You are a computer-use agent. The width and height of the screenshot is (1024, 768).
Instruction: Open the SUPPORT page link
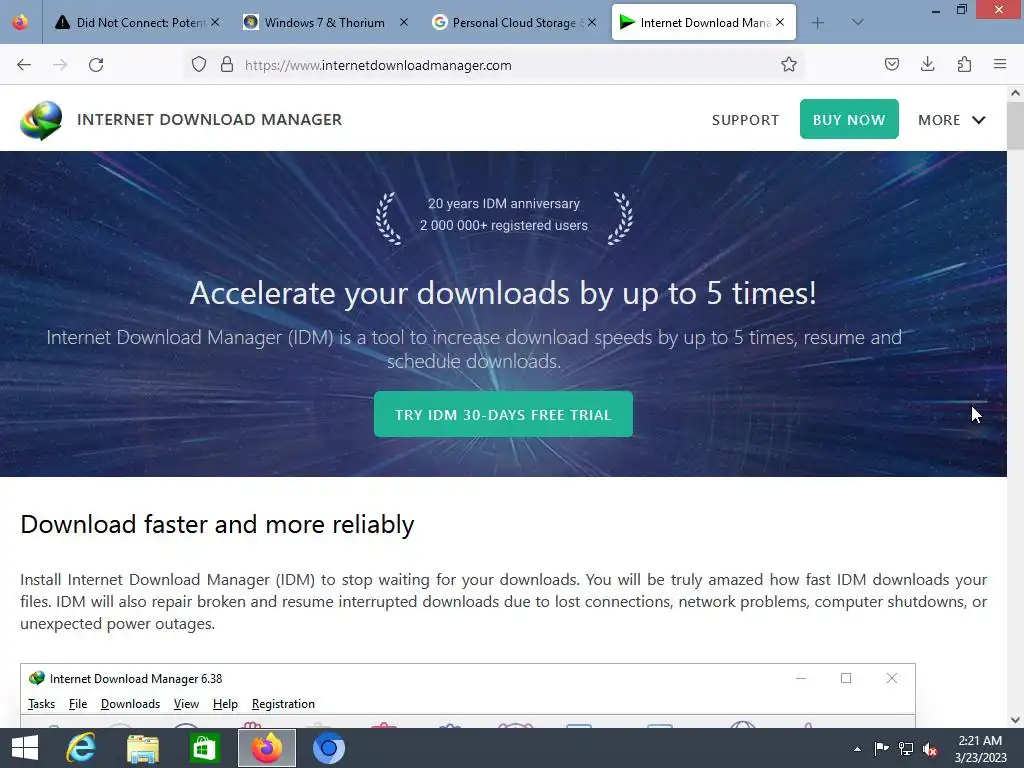point(745,120)
